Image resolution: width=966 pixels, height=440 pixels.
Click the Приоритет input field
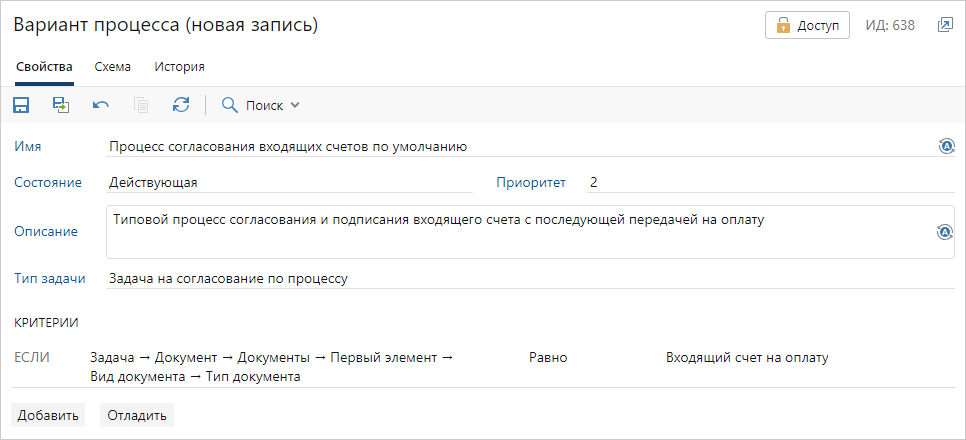point(770,182)
